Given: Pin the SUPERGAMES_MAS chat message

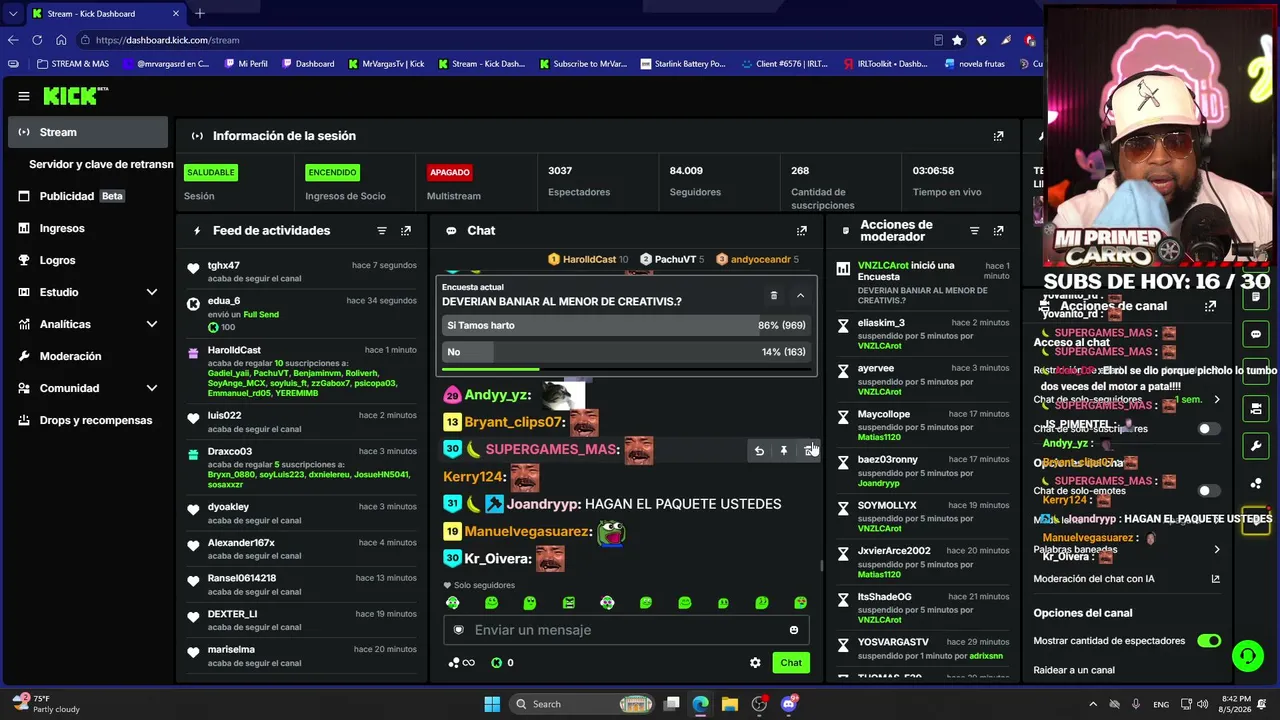Looking at the screenshot, I should click(784, 451).
